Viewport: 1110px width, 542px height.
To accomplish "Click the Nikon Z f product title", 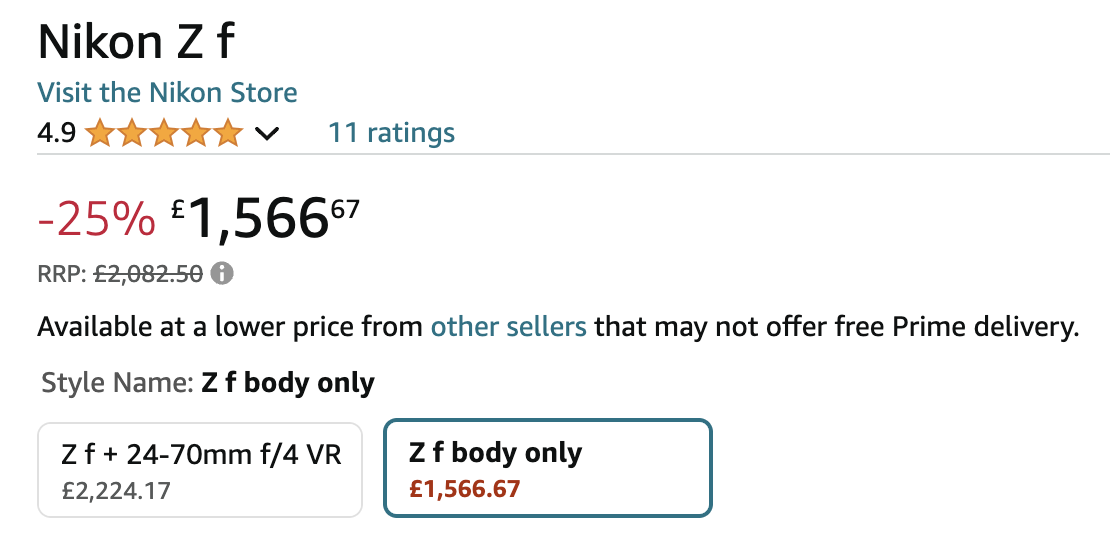I will coord(135,42).
